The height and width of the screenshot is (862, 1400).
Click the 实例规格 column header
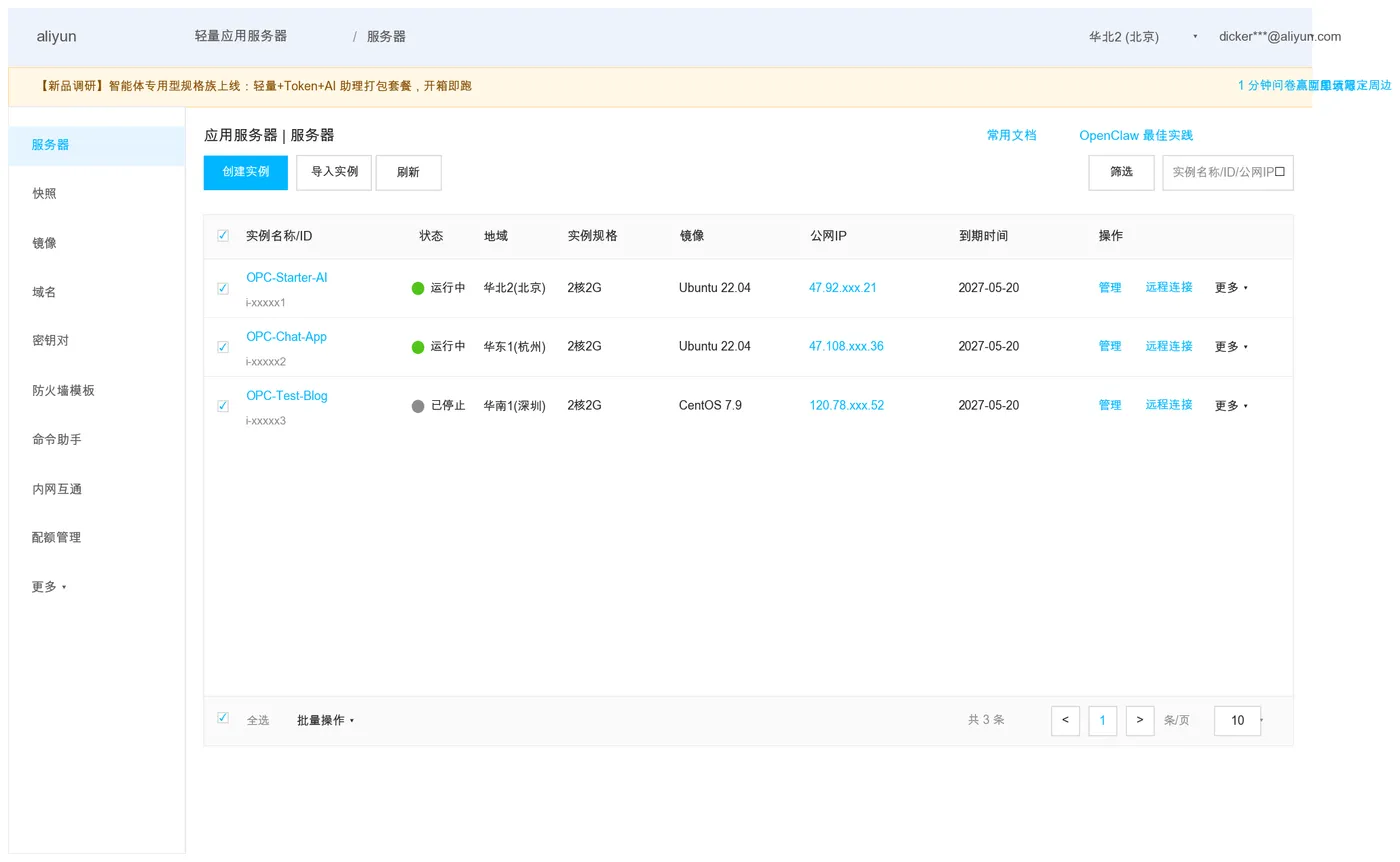[x=592, y=236]
